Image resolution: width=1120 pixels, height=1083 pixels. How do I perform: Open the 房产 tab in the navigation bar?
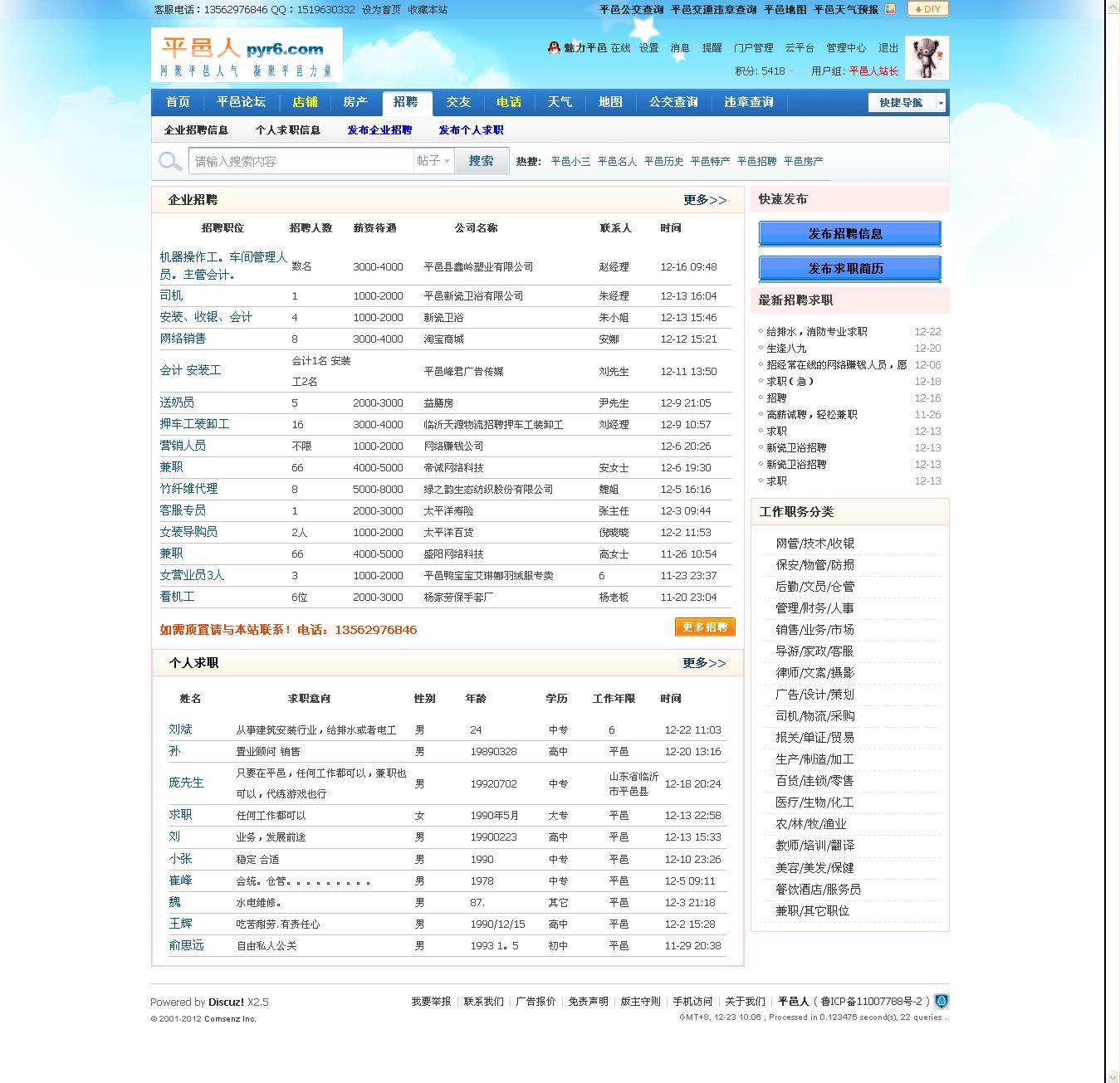pyautogui.click(x=355, y=102)
